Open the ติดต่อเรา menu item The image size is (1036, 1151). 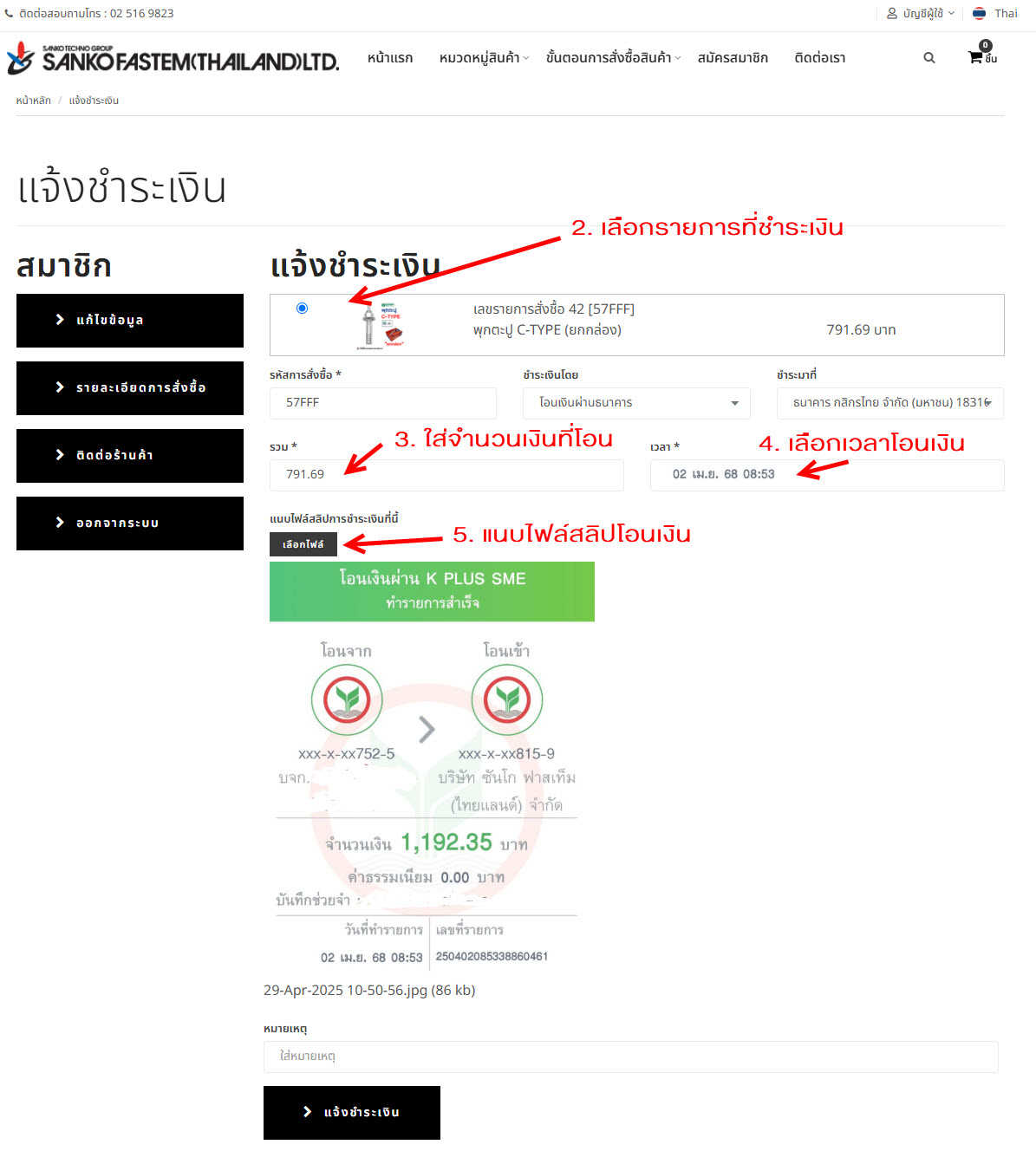tap(820, 58)
